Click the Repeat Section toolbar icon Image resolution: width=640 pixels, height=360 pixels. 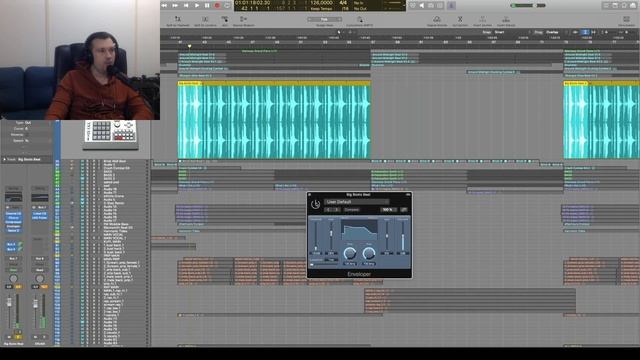[x=437, y=20]
